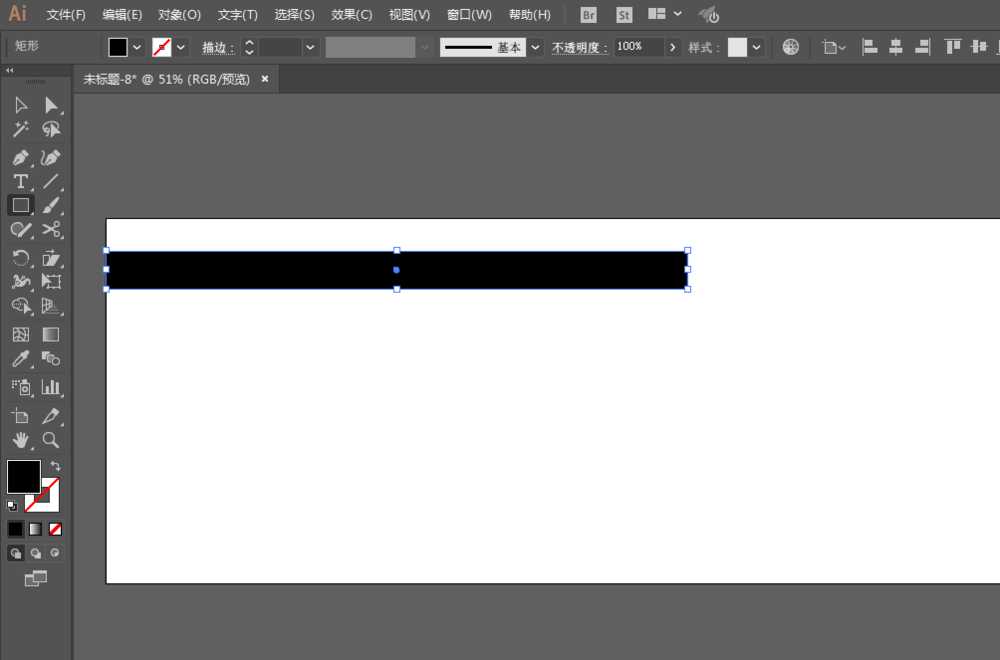Open the 效果(C) menu
This screenshot has height=660, width=1000.
click(x=351, y=15)
